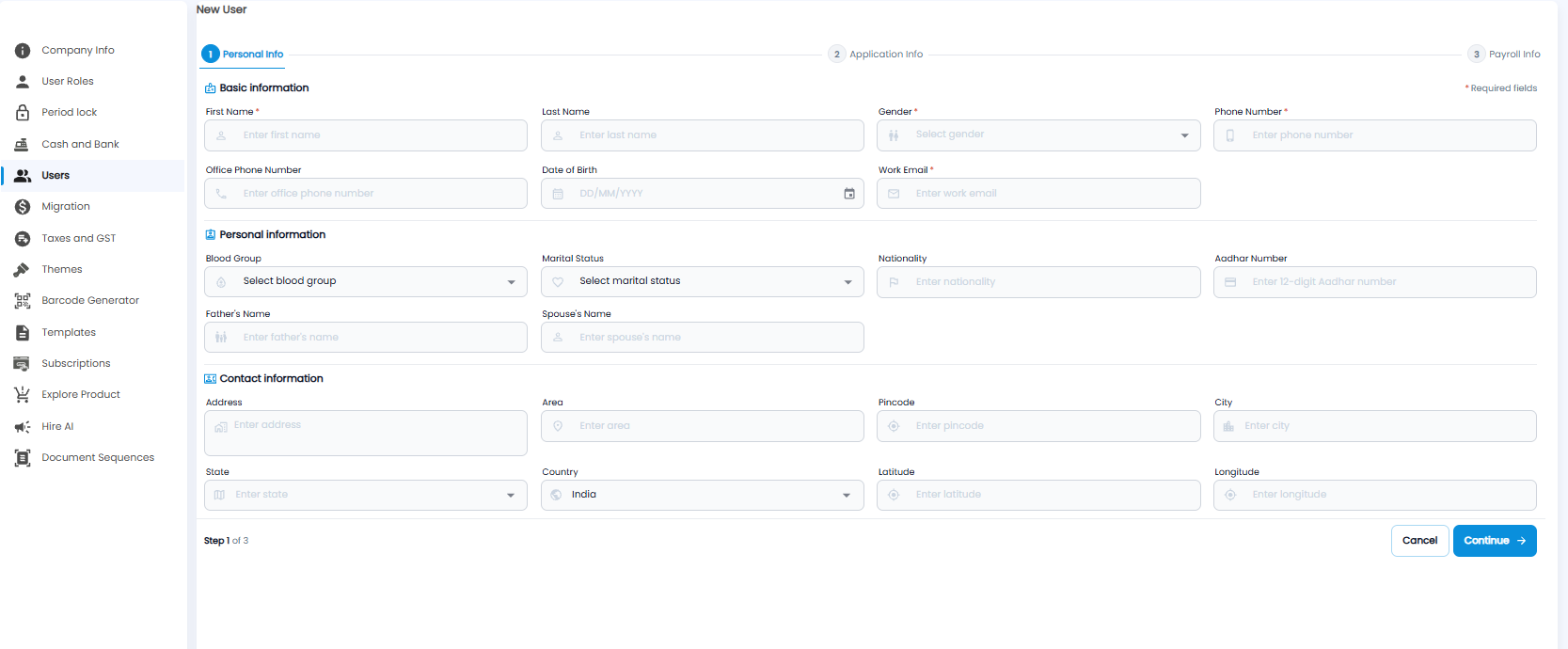
Task: Click the mobile icon in Phone Number field
Action: pyautogui.click(x=1230, y=135)
